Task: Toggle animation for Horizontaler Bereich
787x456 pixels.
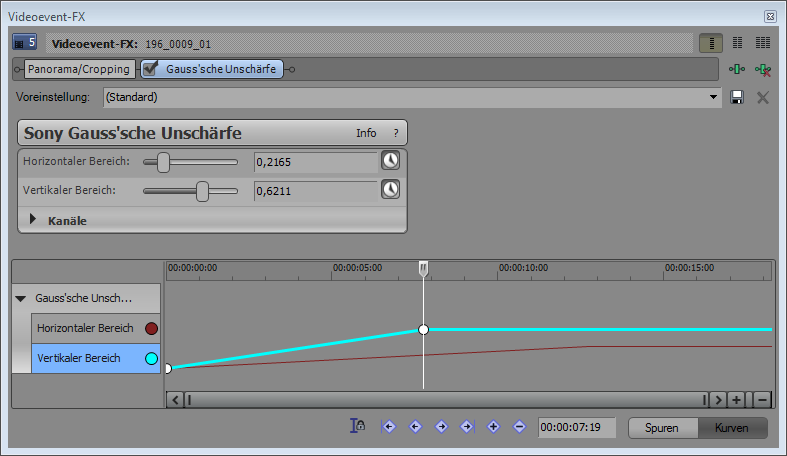Action: coord(390,160)
